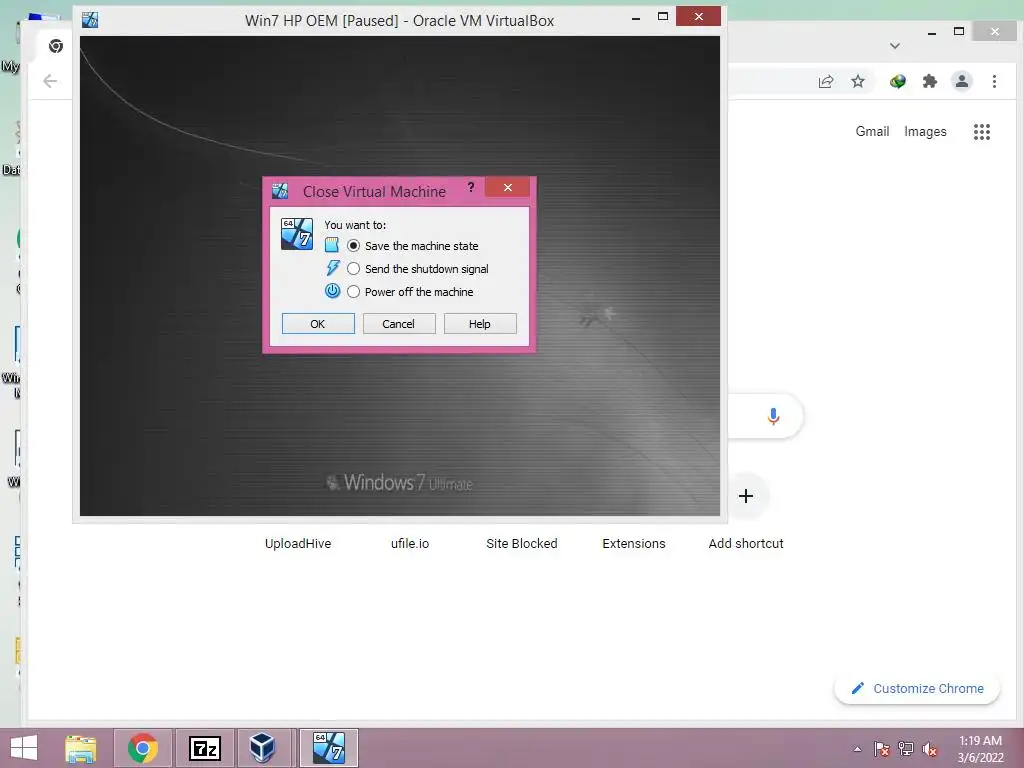
Task: Open Gmail link
Action: coord(872,131)
